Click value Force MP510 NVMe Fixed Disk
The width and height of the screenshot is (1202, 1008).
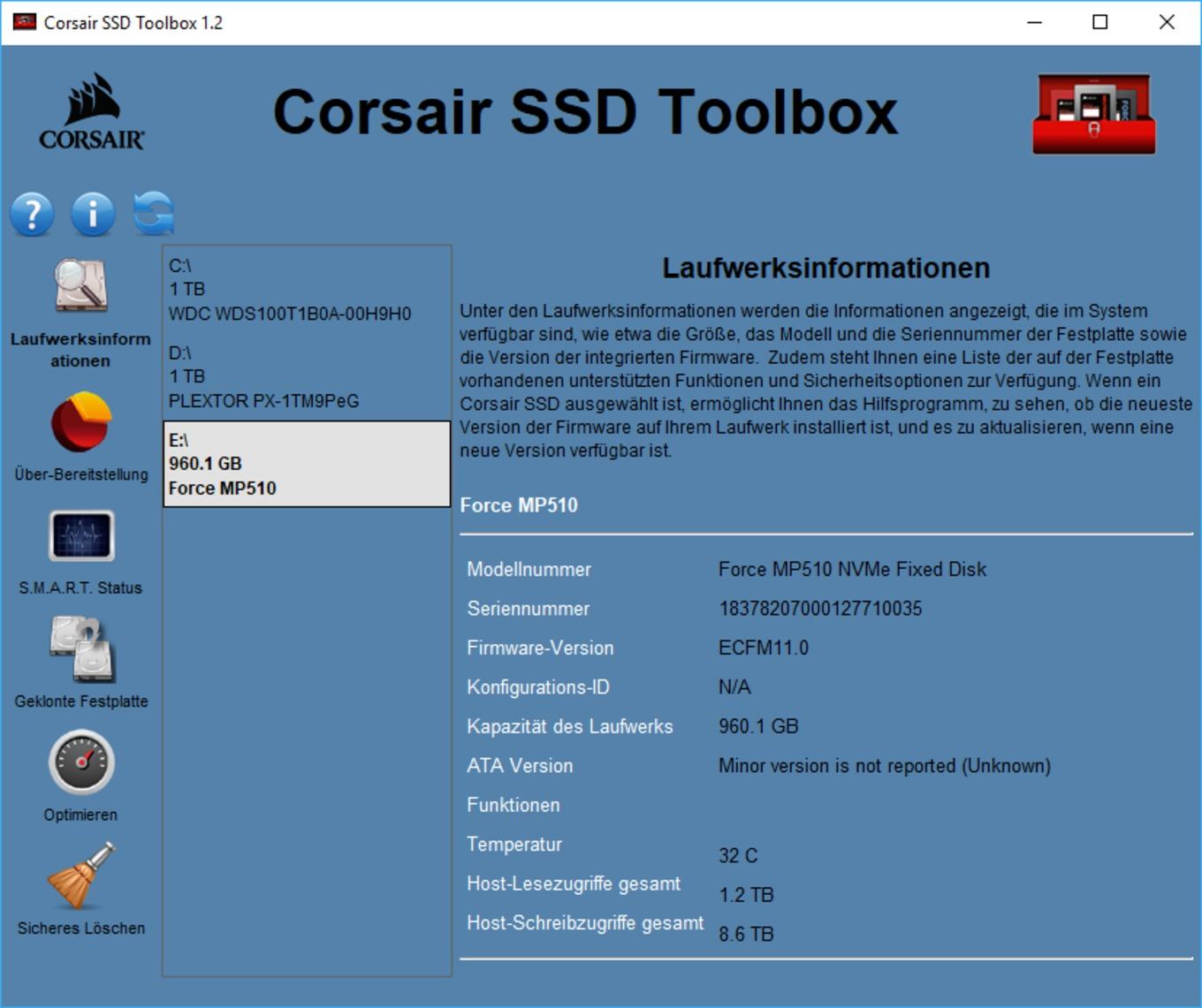(852, 570)
